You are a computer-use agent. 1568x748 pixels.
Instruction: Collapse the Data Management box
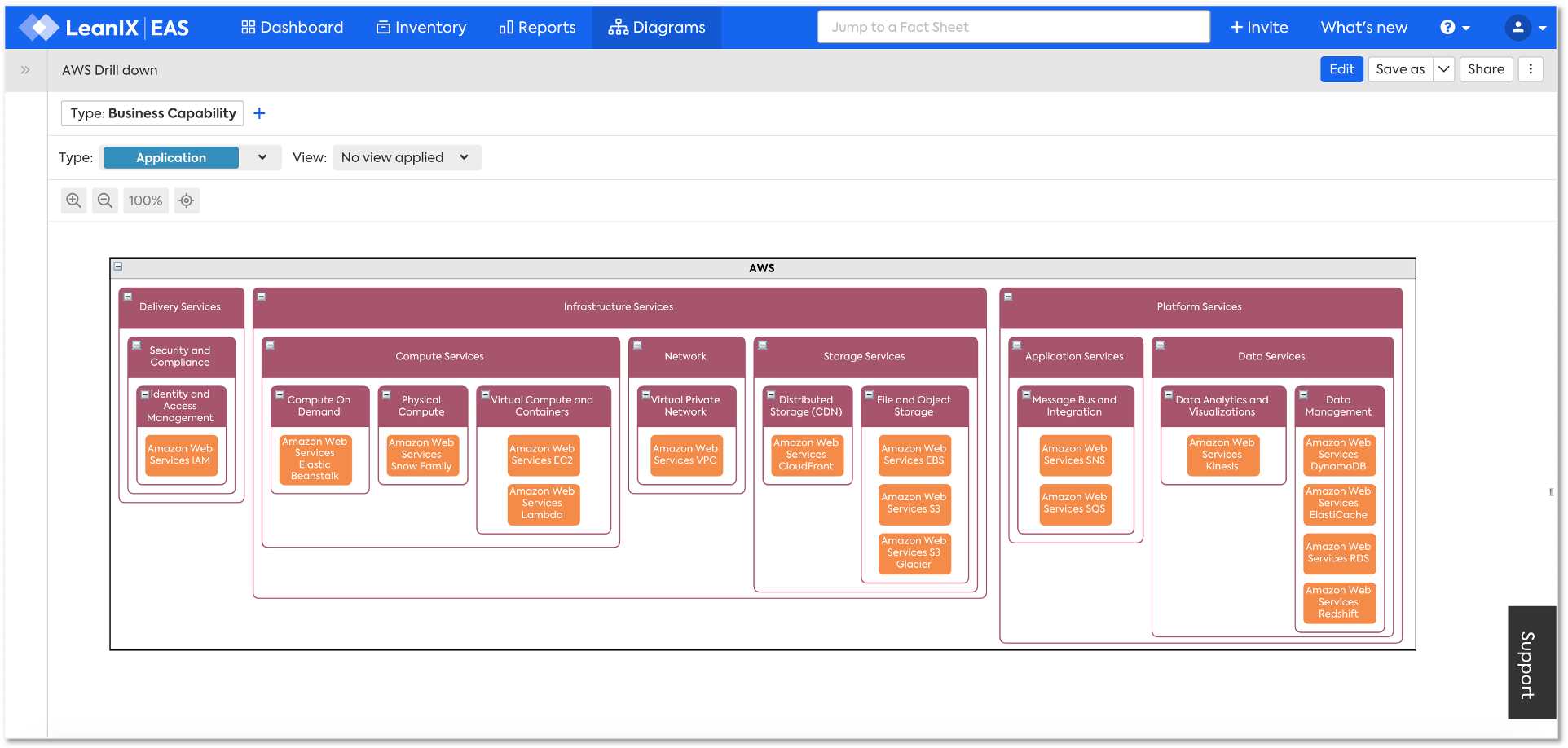click(1304, 394)
